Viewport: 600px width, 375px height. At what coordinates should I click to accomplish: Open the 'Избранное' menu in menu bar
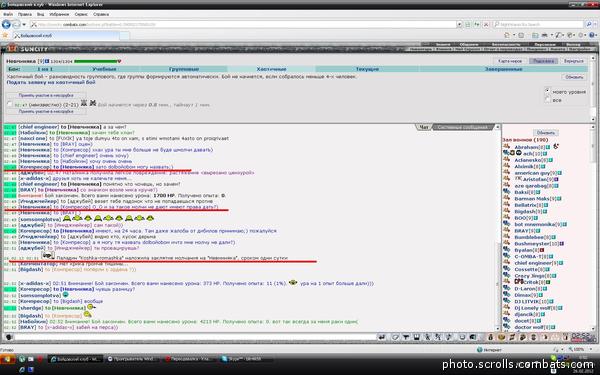pyautogui.click(x=59, y=14)
